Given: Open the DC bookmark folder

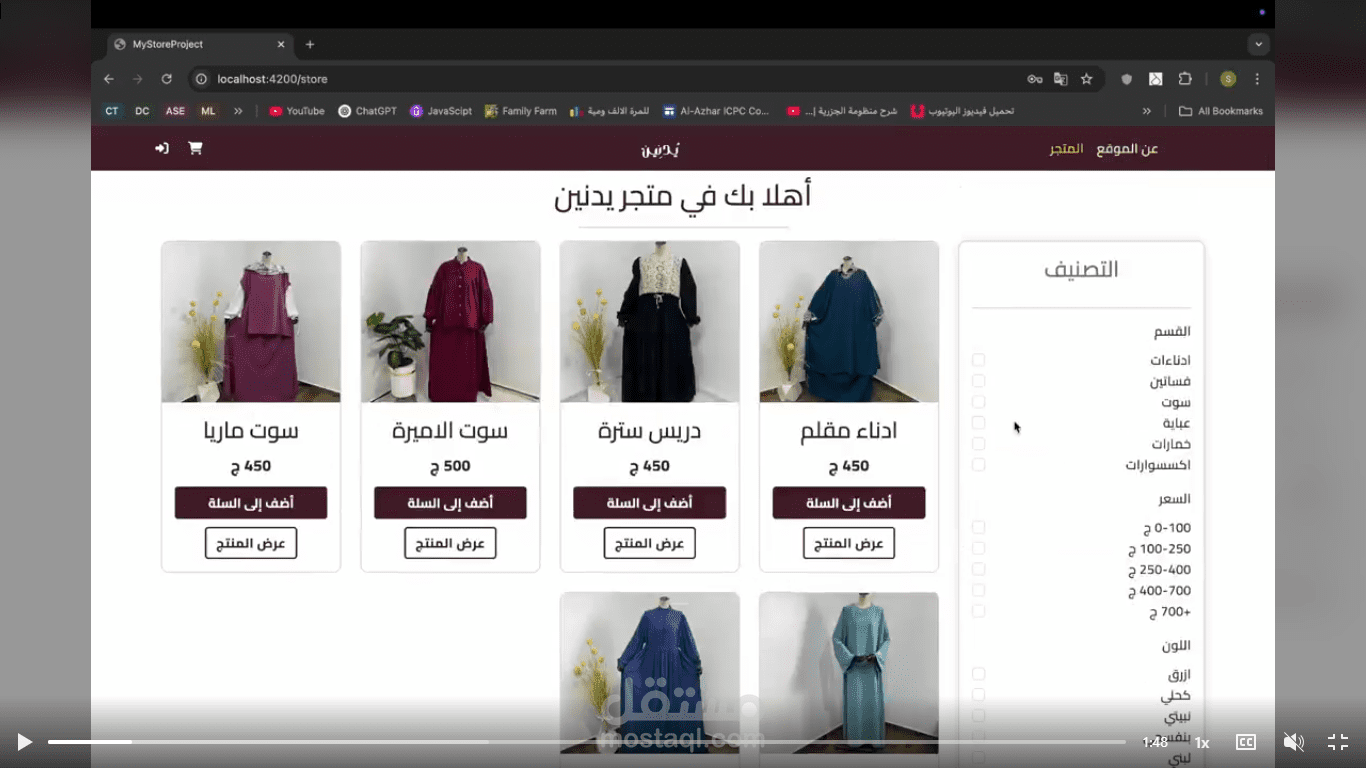Looking at the screenshot, I should pos(142,111).
